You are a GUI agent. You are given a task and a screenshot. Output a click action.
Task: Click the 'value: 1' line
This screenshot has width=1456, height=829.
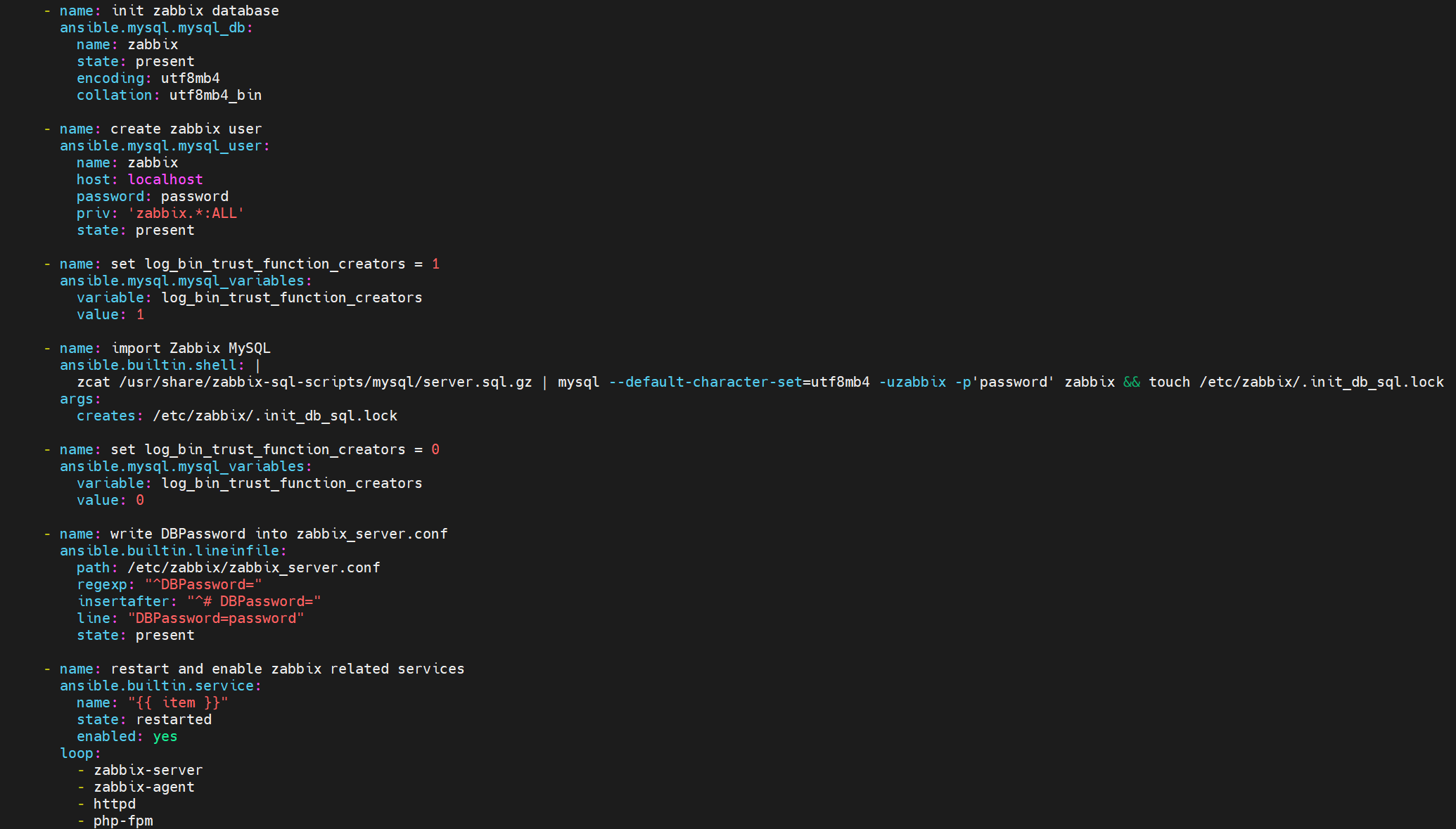click(110, 314)
